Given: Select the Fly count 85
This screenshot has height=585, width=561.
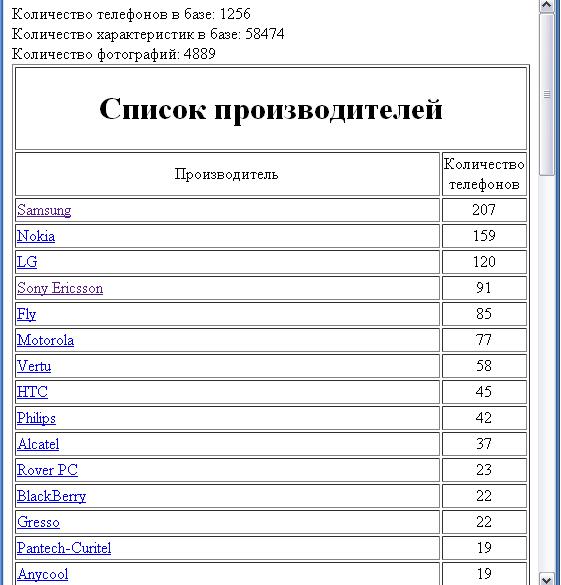Looking at the screenshot, I should (484, 314).
